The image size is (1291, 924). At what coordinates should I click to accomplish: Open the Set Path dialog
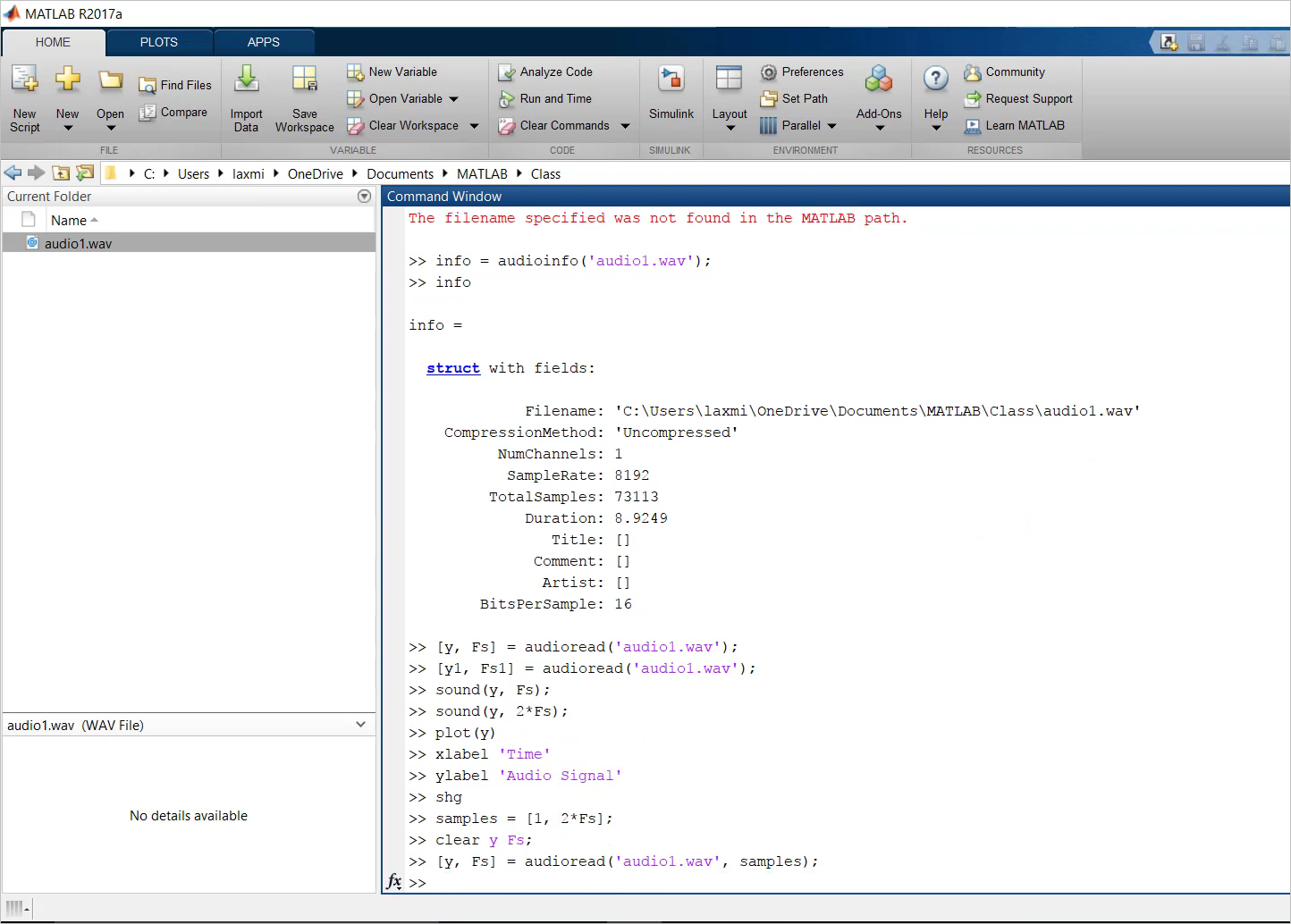pos(794,98)
